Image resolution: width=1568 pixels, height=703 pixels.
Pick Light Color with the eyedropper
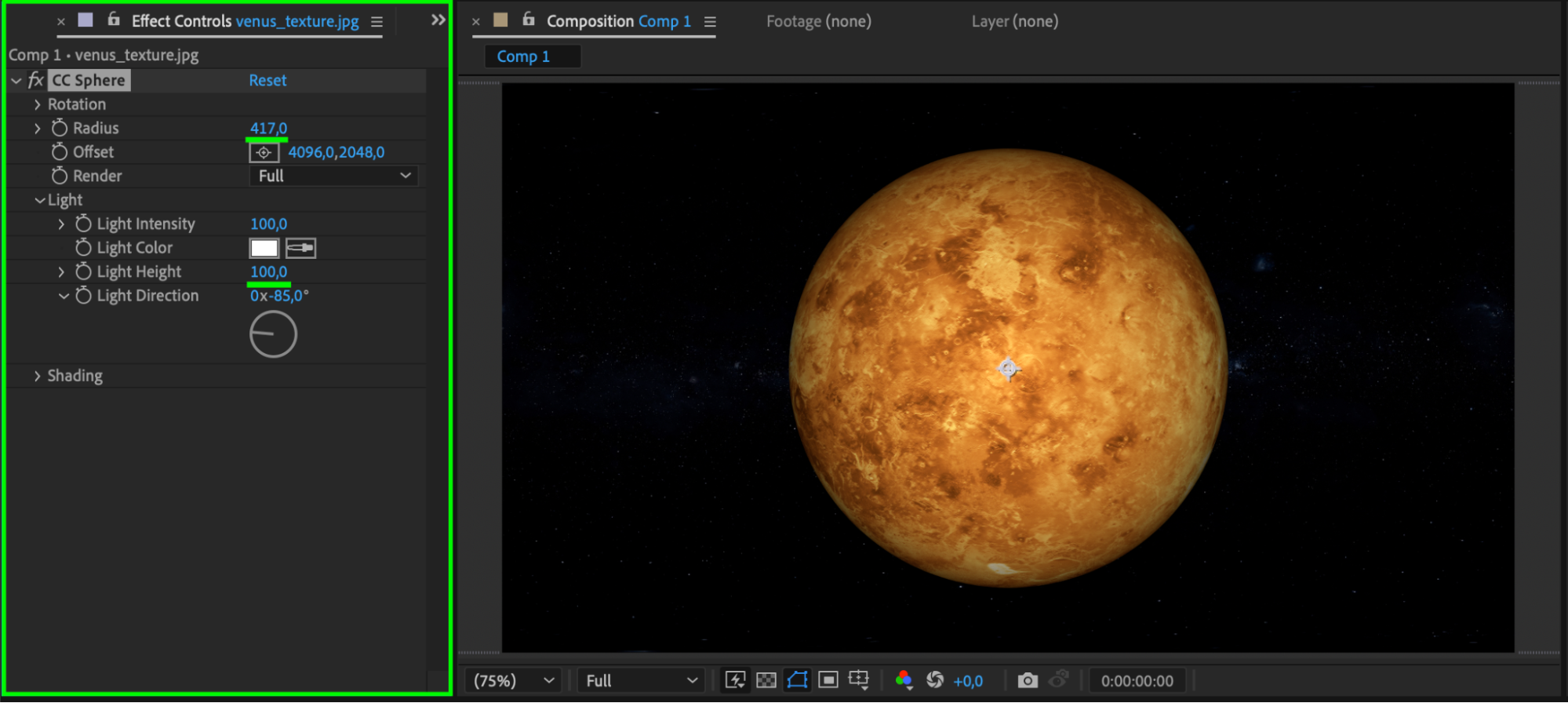point(300,248)
